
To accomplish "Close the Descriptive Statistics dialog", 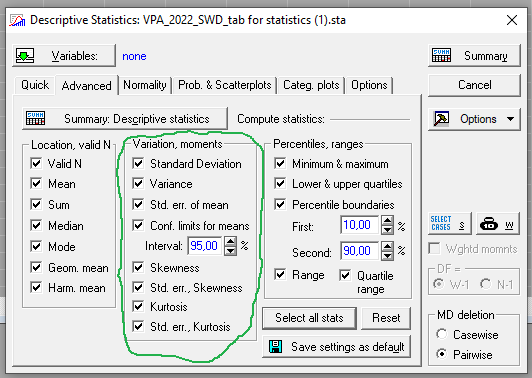I will (512, 20).
